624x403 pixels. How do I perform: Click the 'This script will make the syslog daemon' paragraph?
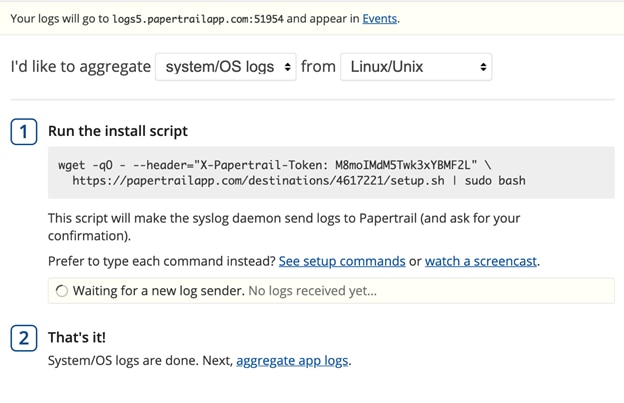[x=284, y=227]
